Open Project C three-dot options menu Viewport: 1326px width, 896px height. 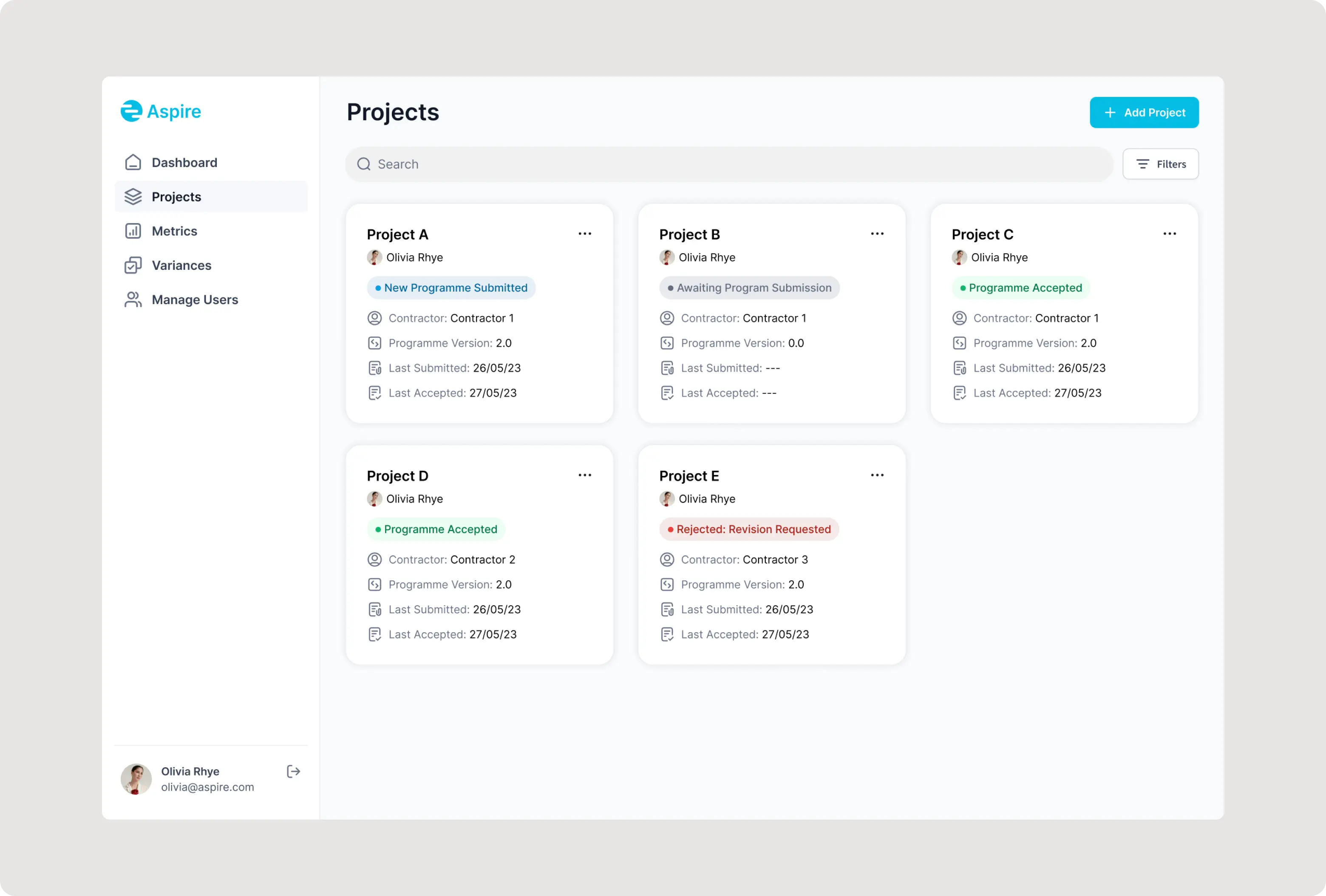click(1170, 234)
